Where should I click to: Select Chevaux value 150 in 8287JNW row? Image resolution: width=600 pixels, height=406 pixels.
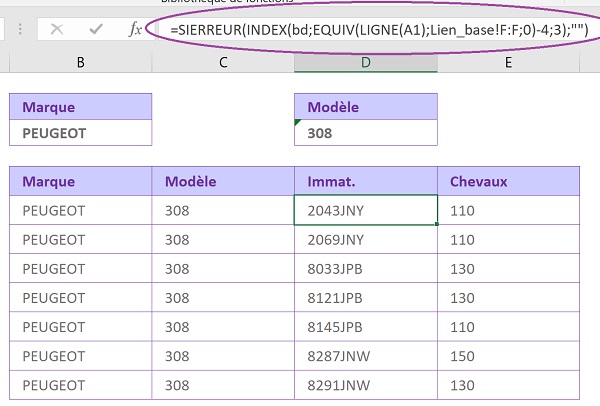pos(508,355)
